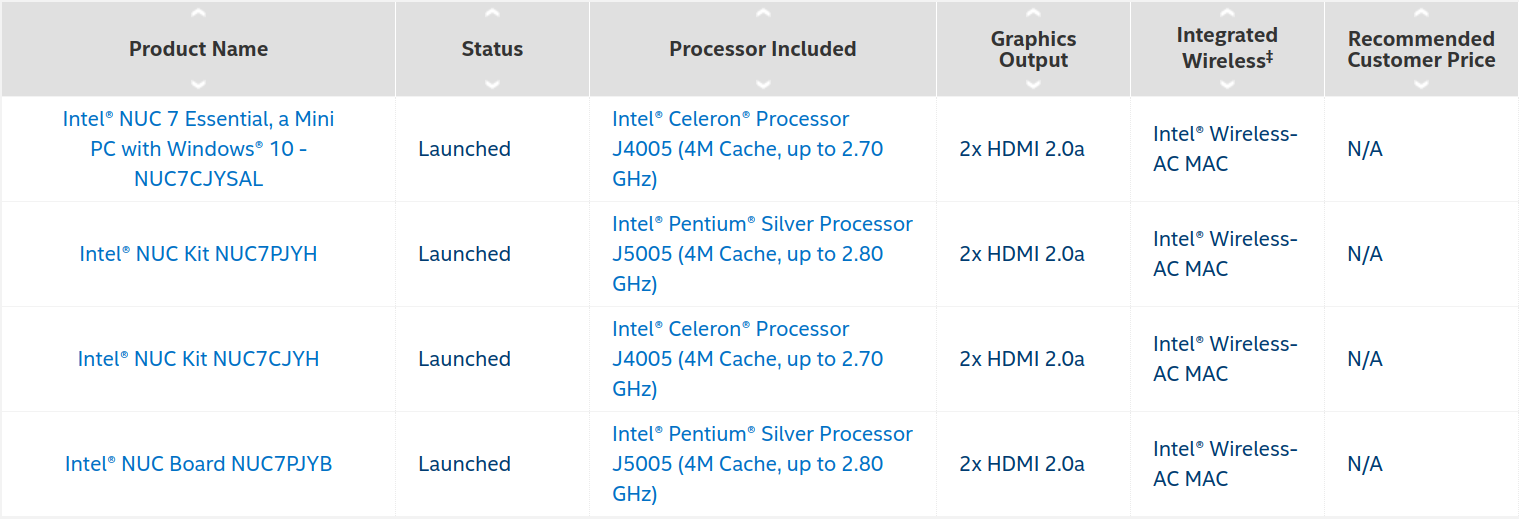Sort Product Name column ascending arrow

[x=198, y=14]
